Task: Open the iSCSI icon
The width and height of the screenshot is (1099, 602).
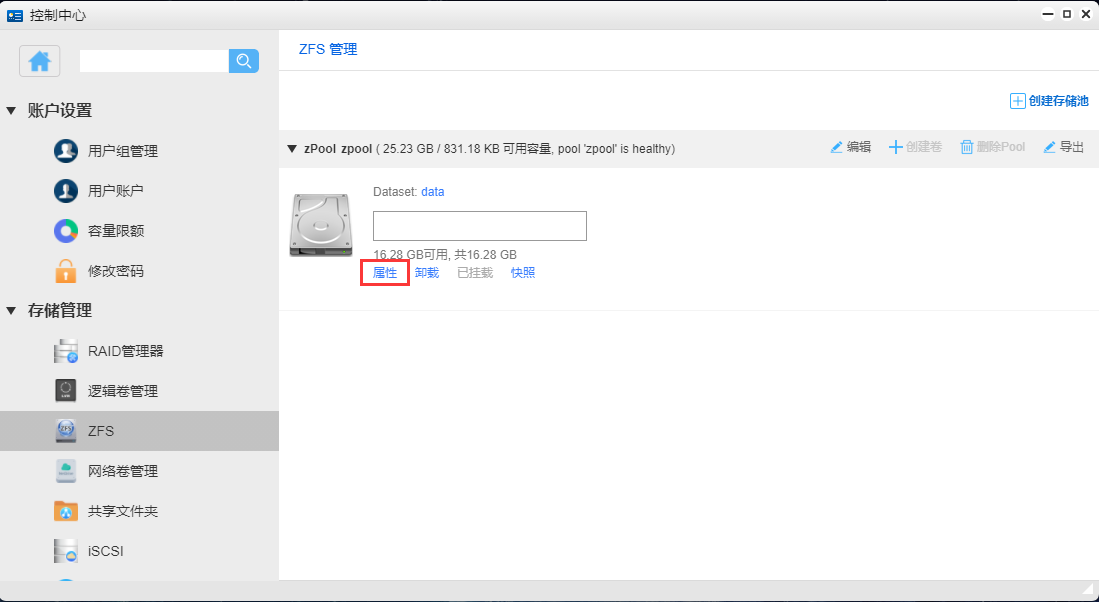Action: coord(66,551)
